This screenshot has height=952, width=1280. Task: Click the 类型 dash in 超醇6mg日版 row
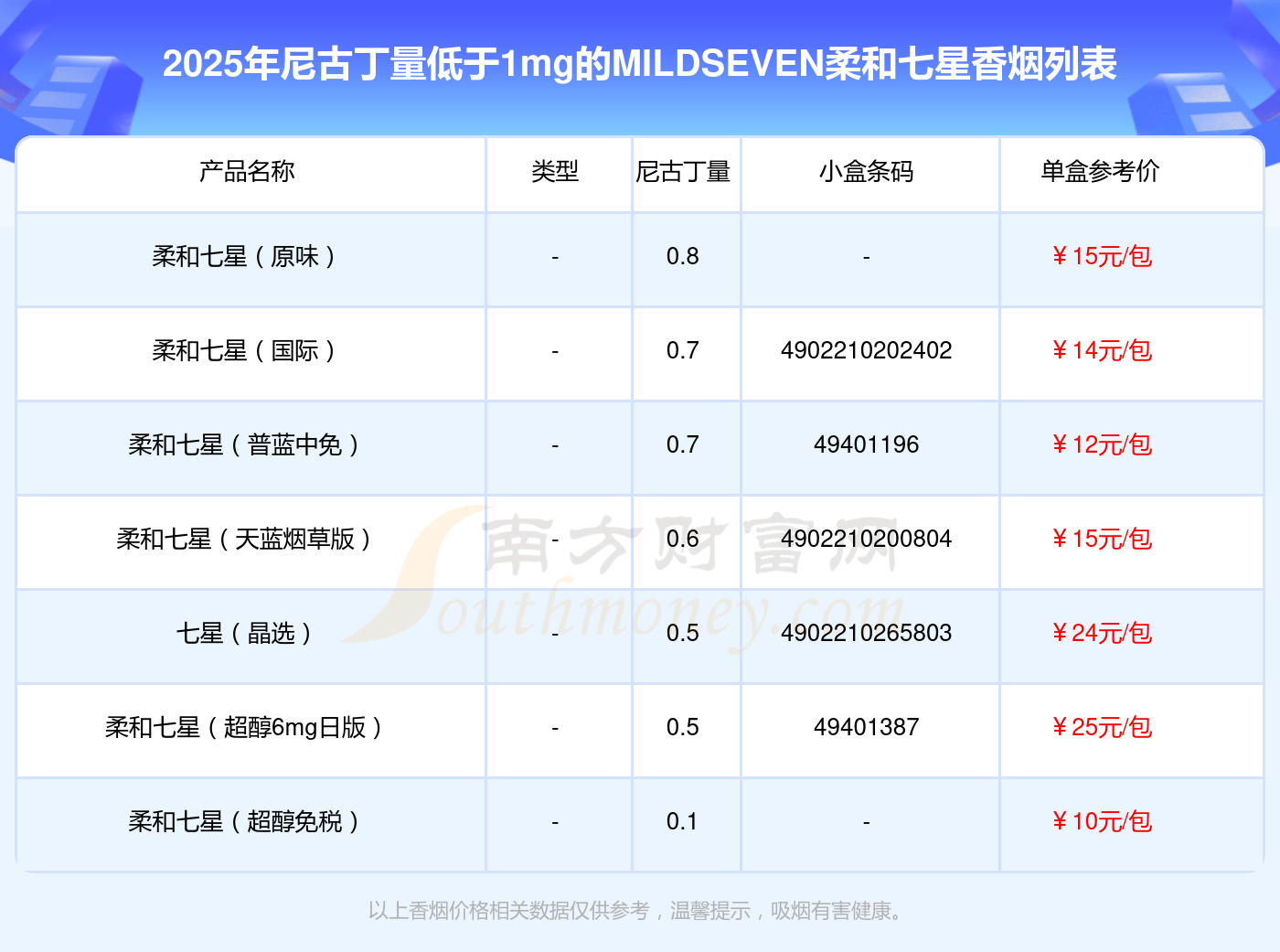click(x=555, y=729)
